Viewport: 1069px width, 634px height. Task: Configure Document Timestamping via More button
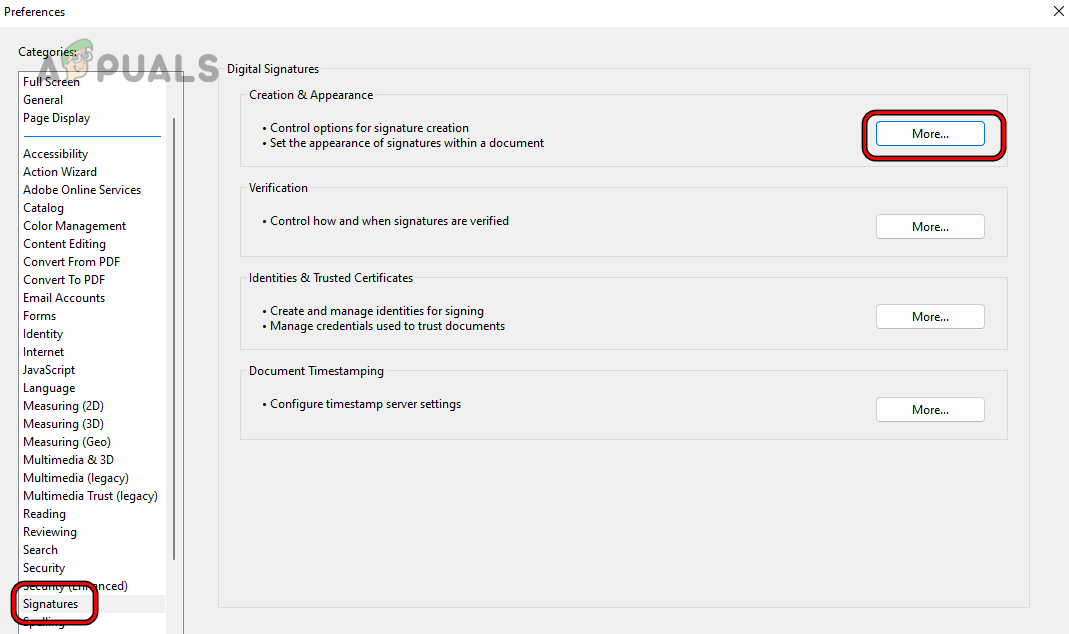[930, 409]
